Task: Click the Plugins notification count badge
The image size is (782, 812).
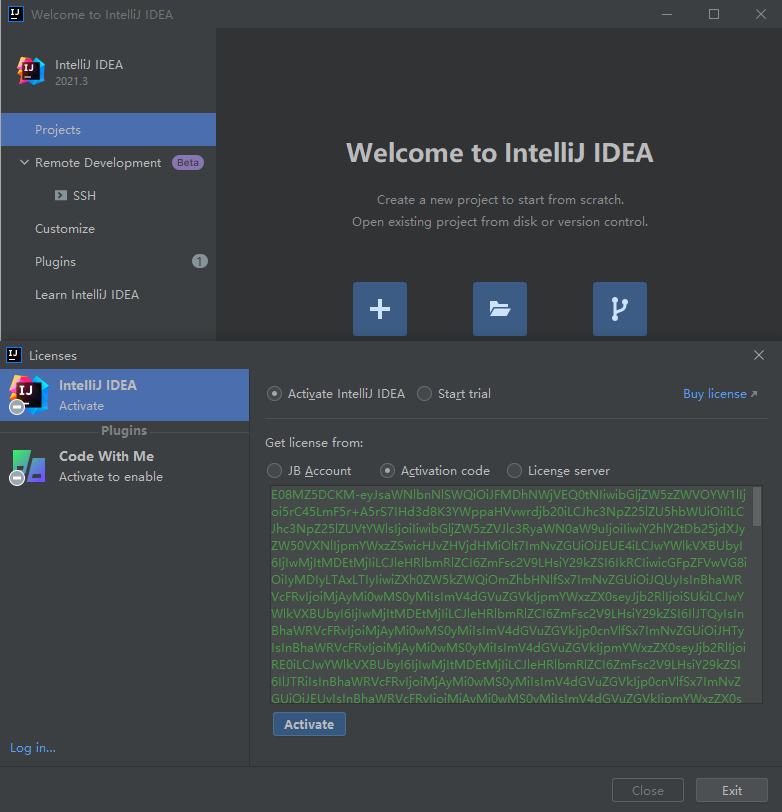Action: (x=200, y=261)
